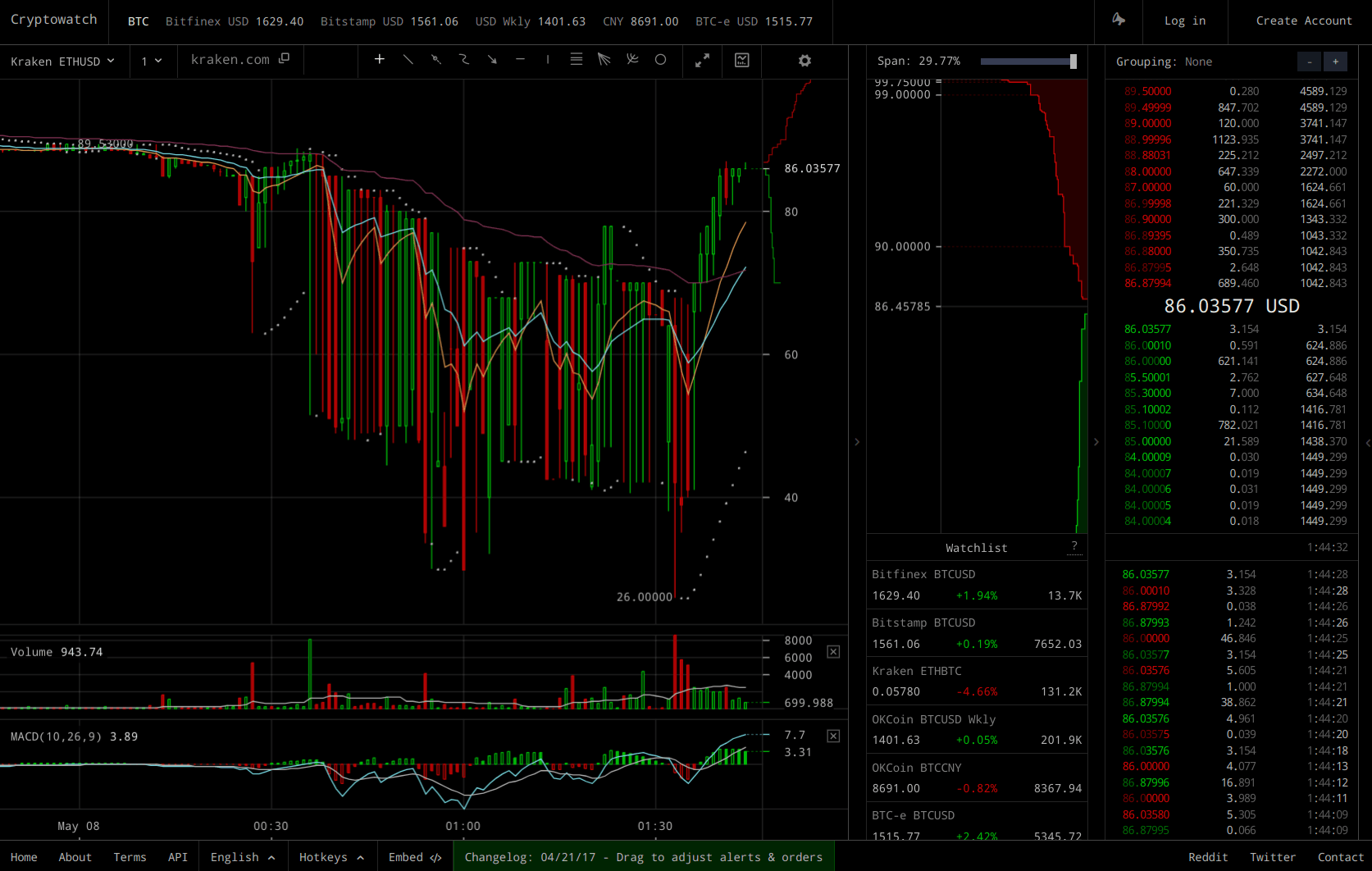Select the circle drawing tool

[x=660, y=60]
